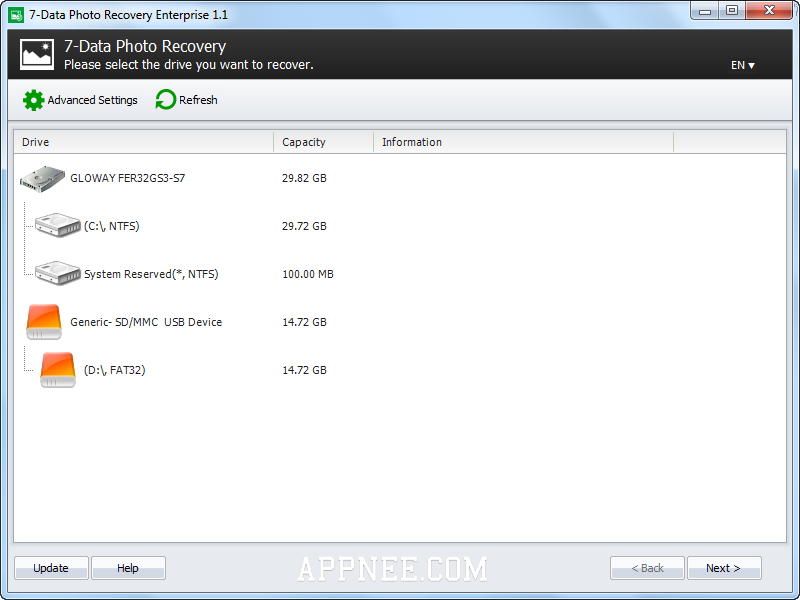800x600 pixels.
Task: Open the Help button
Action: point(128,568)
